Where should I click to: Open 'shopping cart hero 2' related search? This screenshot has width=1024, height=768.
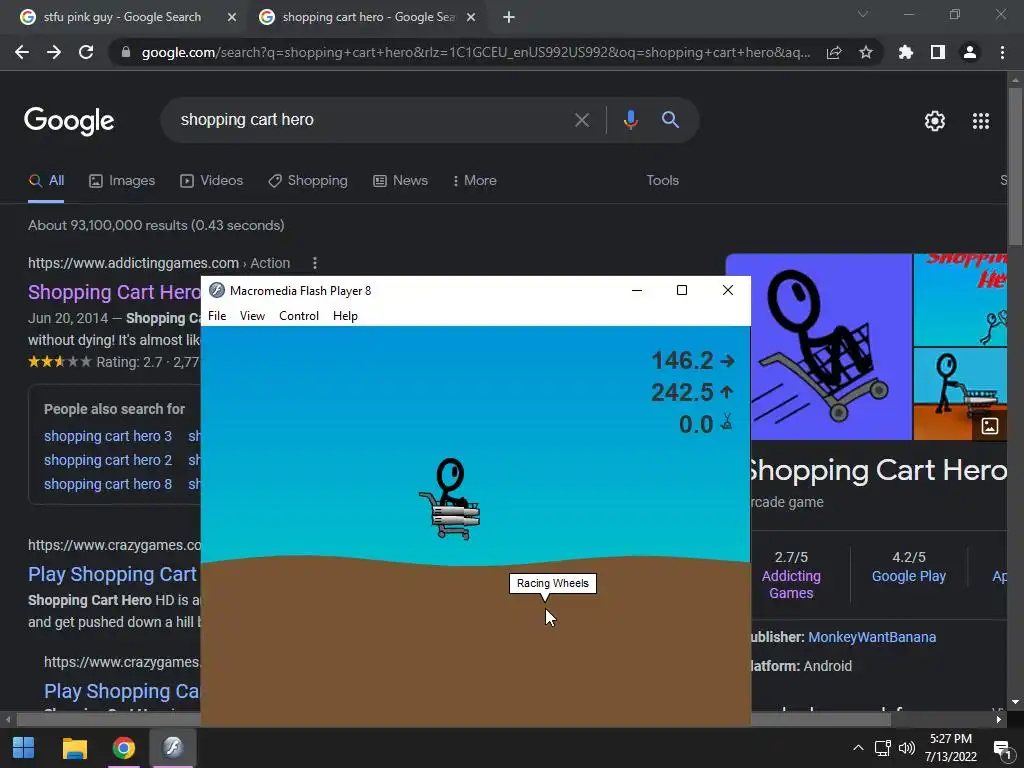108,460
